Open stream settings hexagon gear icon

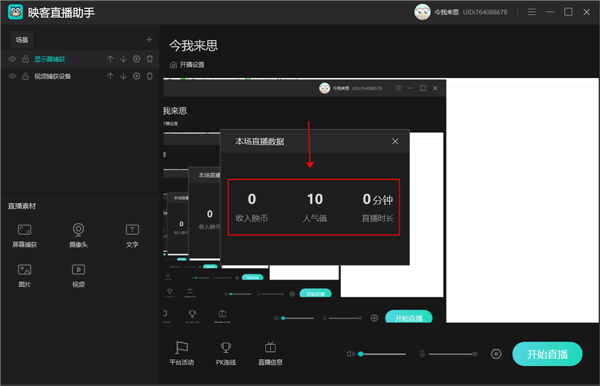[x=496, y=354]
